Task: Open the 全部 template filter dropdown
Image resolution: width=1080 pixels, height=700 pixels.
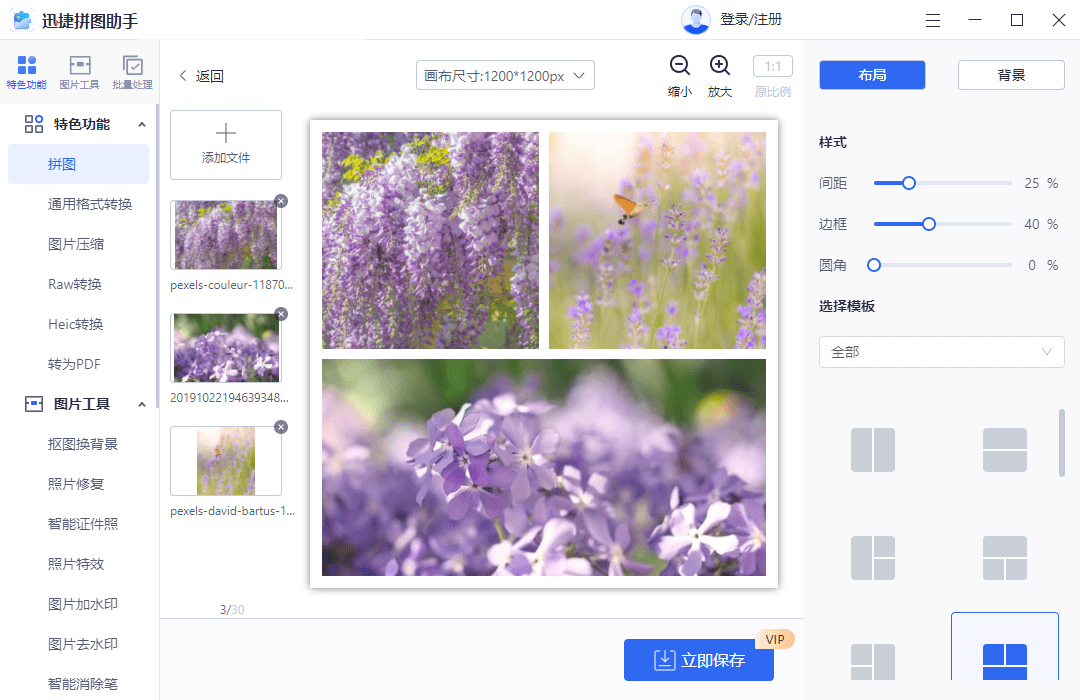Action: pos(942,352)
